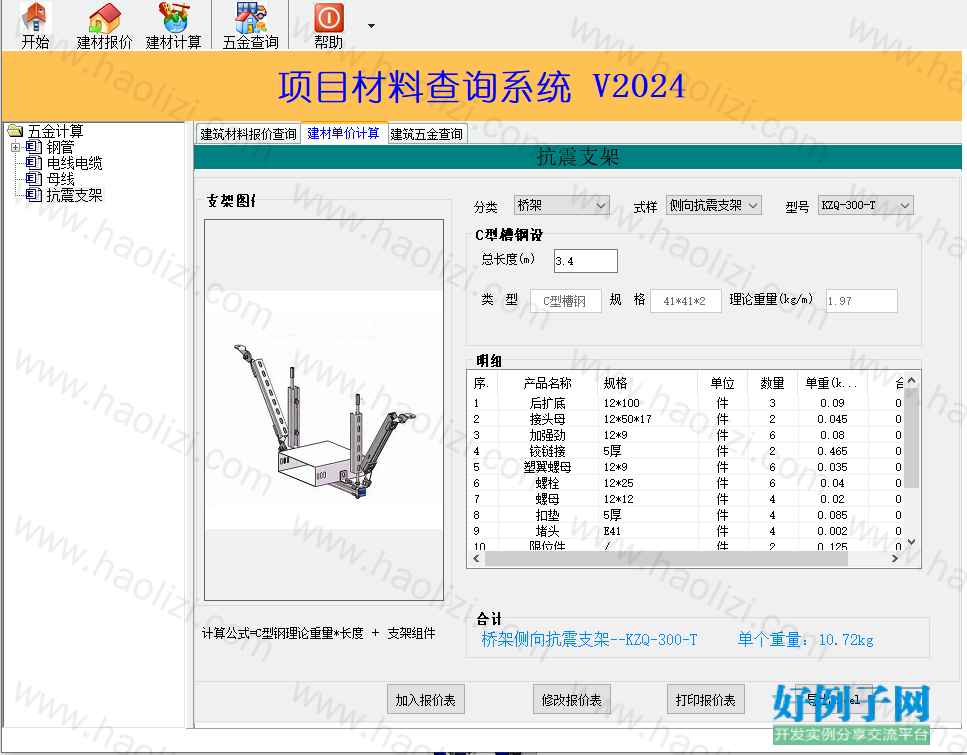The width and height of the screenshot is (967, 755).
Task: Open the toolbar overflow arrow next to 帮助
Action: coord(371,26)
